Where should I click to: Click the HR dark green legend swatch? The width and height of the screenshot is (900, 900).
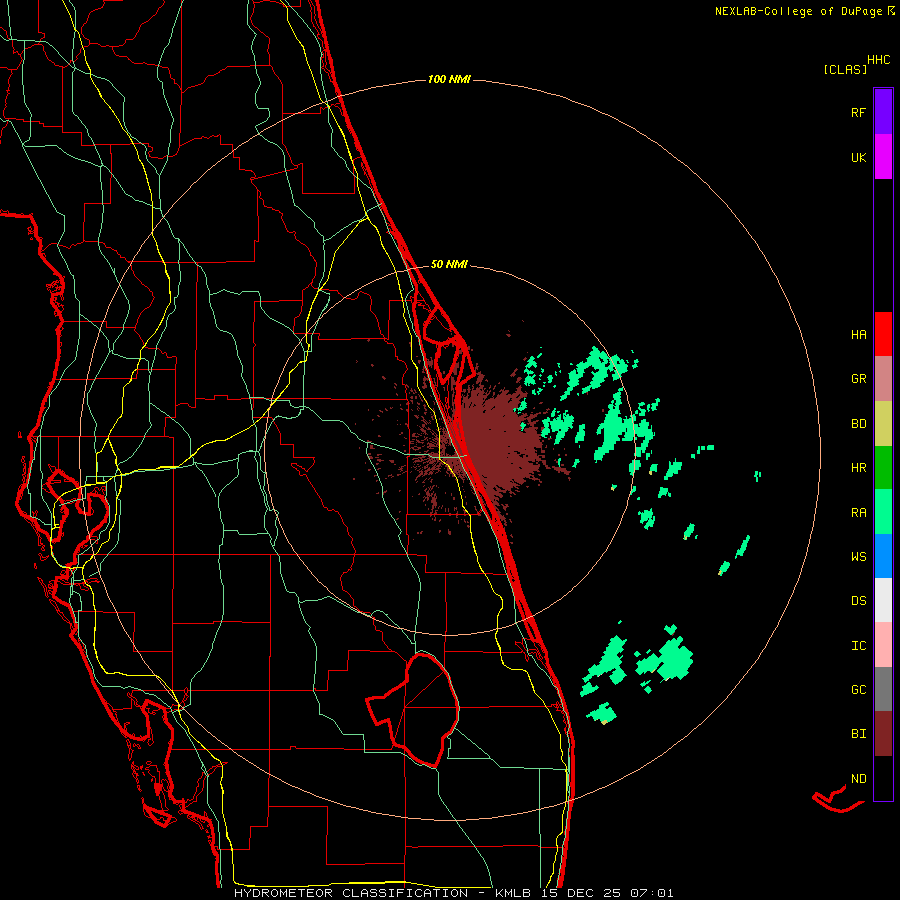[883, 467]
